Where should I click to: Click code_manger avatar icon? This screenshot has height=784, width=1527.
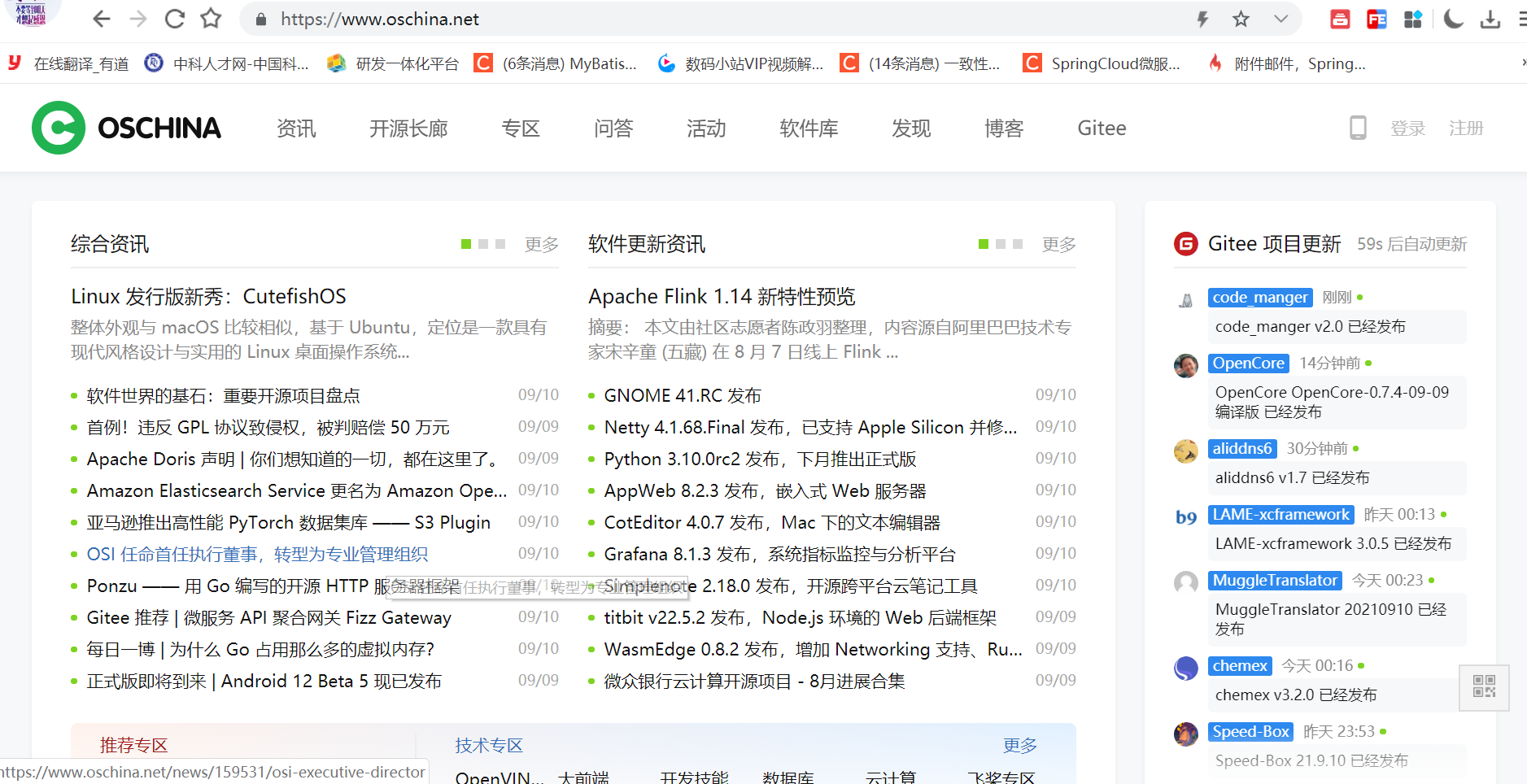[x=1186, y=300]
